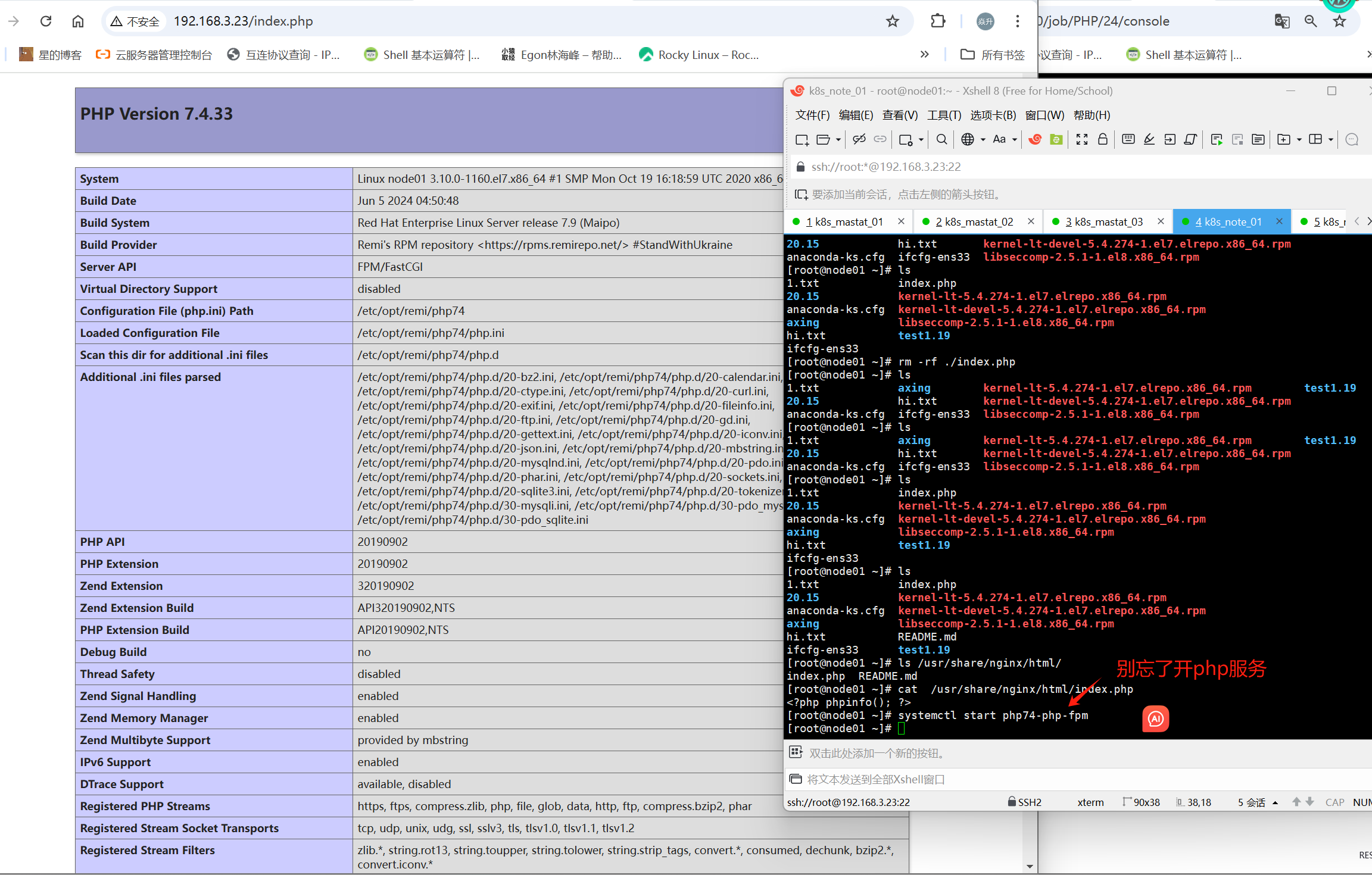Click the add current session arrow icon
The height and width of the screenshot is (875, 1372).
[x=802, y=195]
